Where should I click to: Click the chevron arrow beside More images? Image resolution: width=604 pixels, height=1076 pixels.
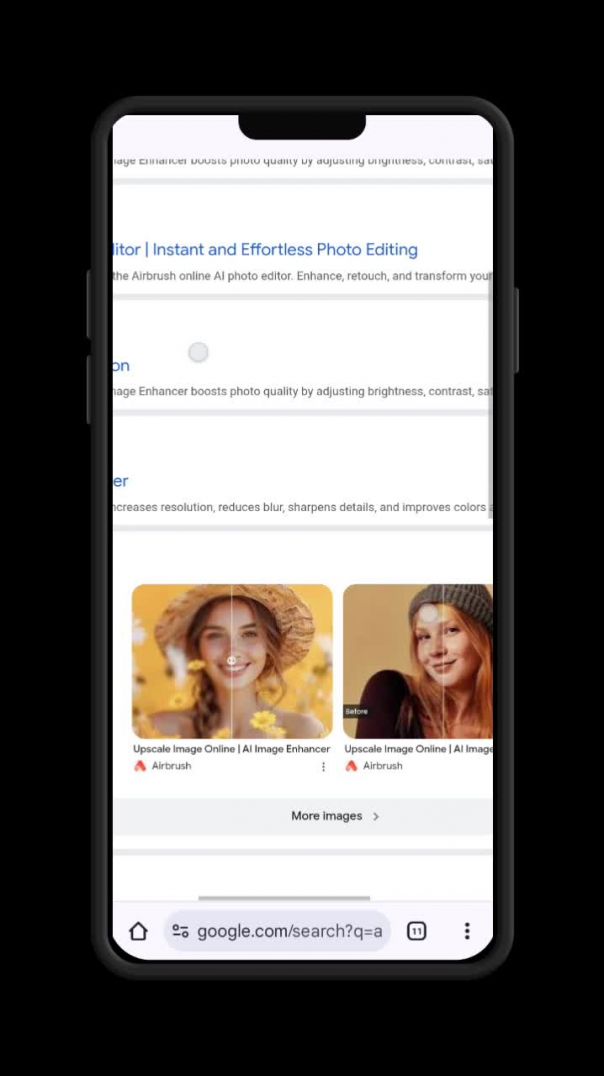pos(376,817)
